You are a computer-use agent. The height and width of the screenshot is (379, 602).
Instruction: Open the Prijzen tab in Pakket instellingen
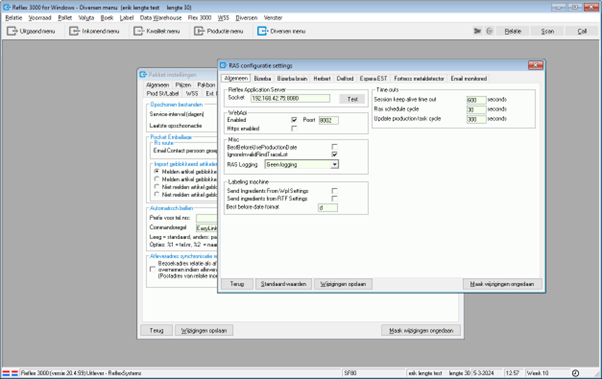pyautogui.click(x=183, y=85)
